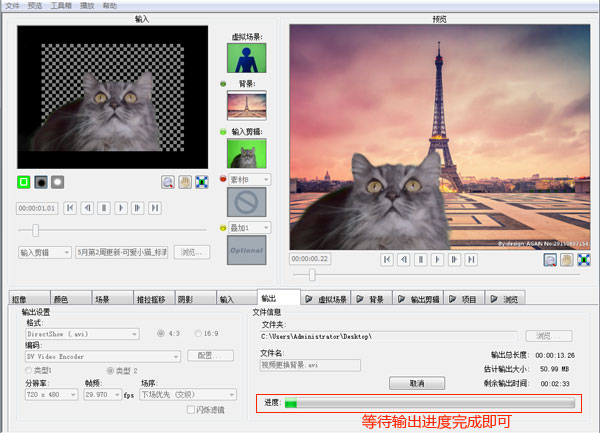Click the preview panel fit-to-window icon

tap(584, 260)
